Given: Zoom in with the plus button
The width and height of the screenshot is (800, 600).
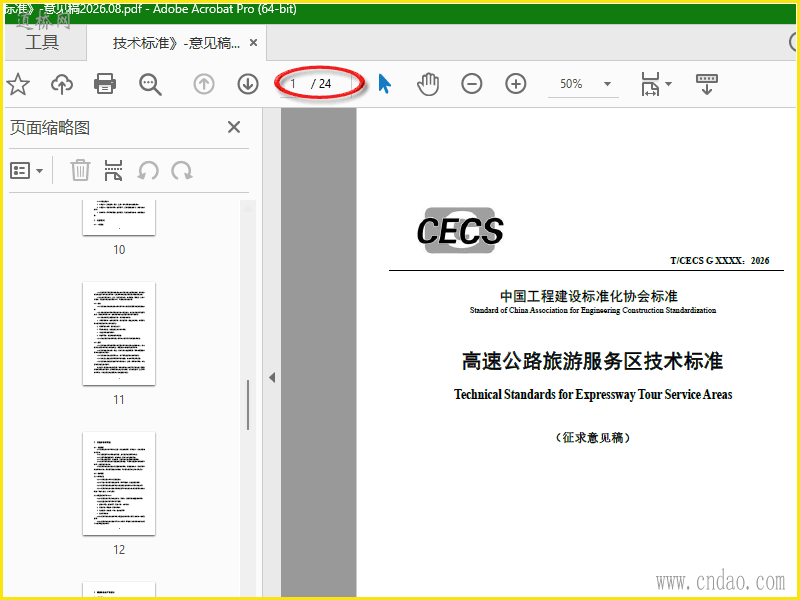Looking at the screenshot, I should click(516, 84).
